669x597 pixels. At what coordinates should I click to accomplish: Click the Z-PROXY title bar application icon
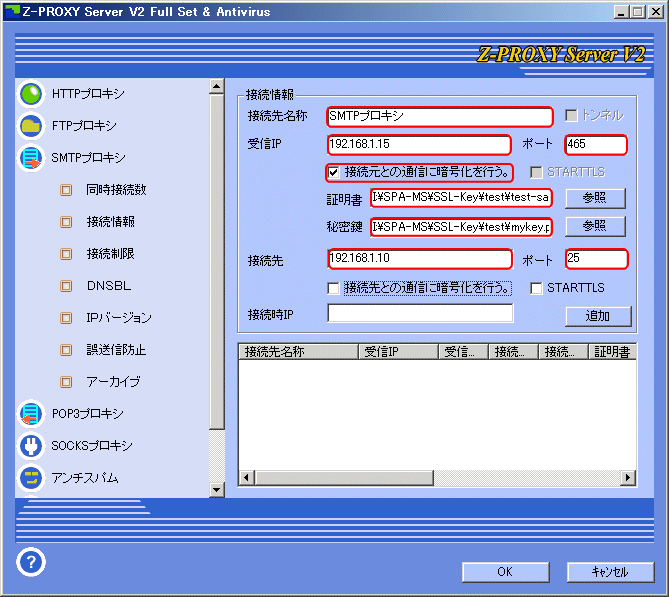12,12
